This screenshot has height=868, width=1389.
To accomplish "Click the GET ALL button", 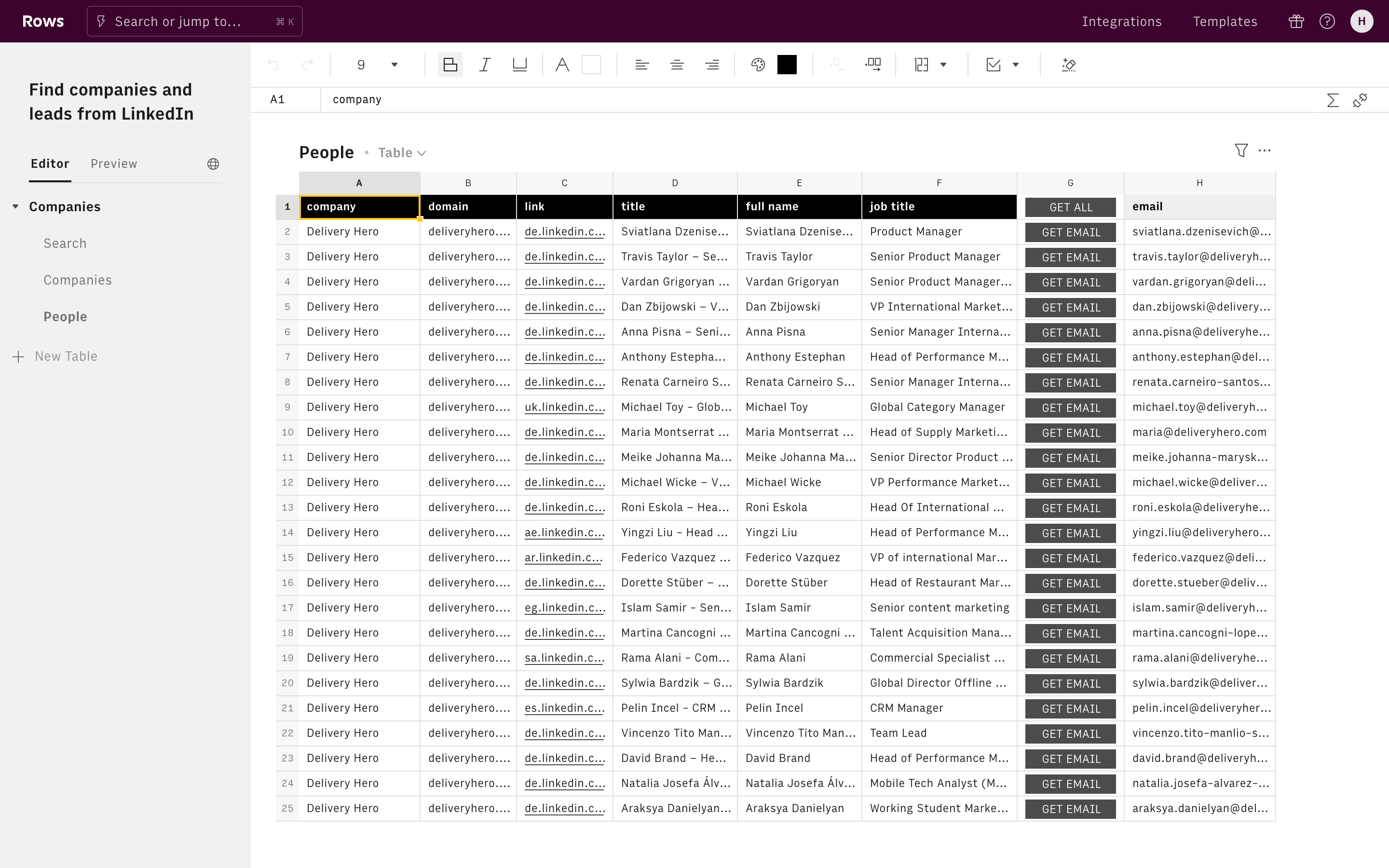I will [x=1071, y=207].
